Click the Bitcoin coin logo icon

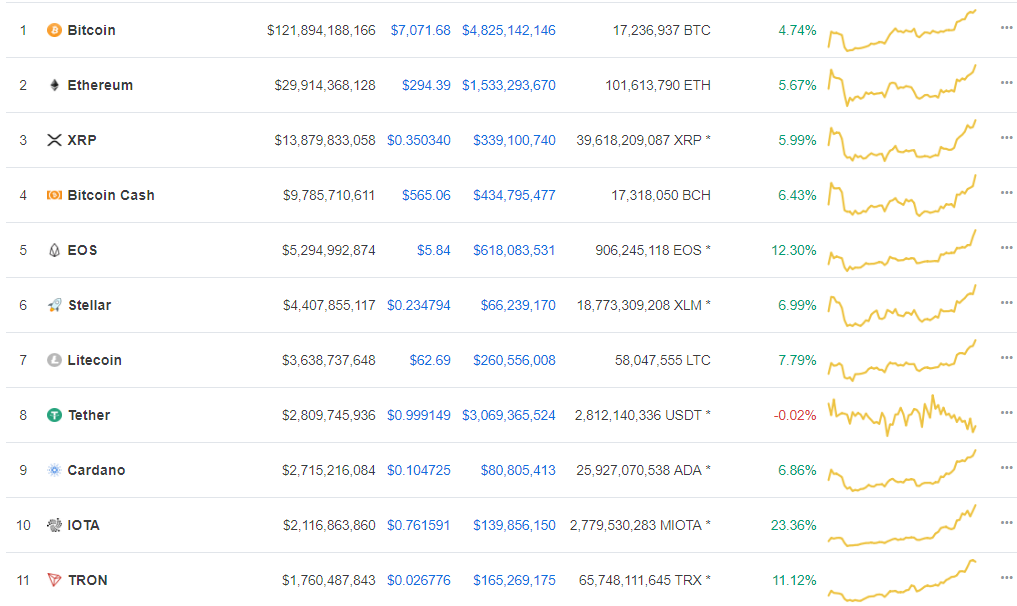point(54,30)
